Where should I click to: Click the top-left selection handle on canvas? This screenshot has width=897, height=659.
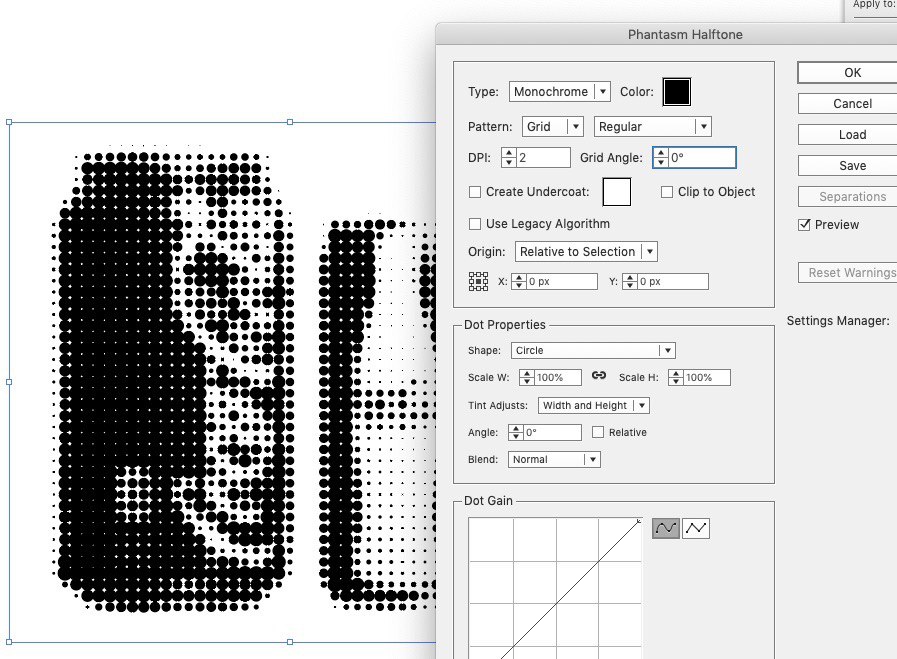pyautogui.click(x=9, y=122)
